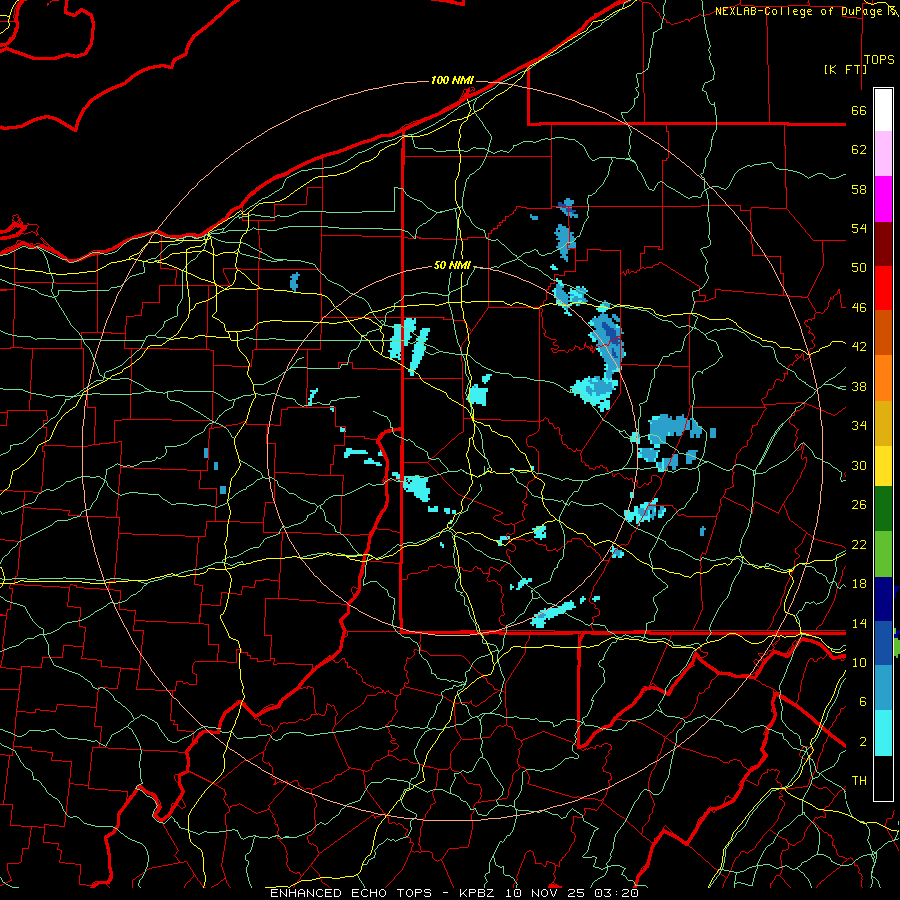
Task: Click the 'ENHANCED ECHO TOPS' caption text
Action: click(351, 893)
